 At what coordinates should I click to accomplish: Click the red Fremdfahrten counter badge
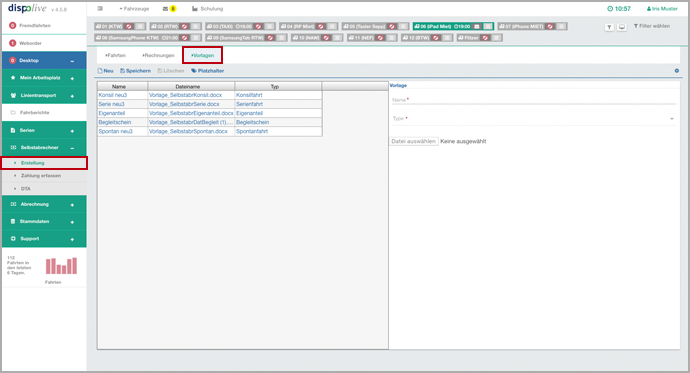(13, 26)
